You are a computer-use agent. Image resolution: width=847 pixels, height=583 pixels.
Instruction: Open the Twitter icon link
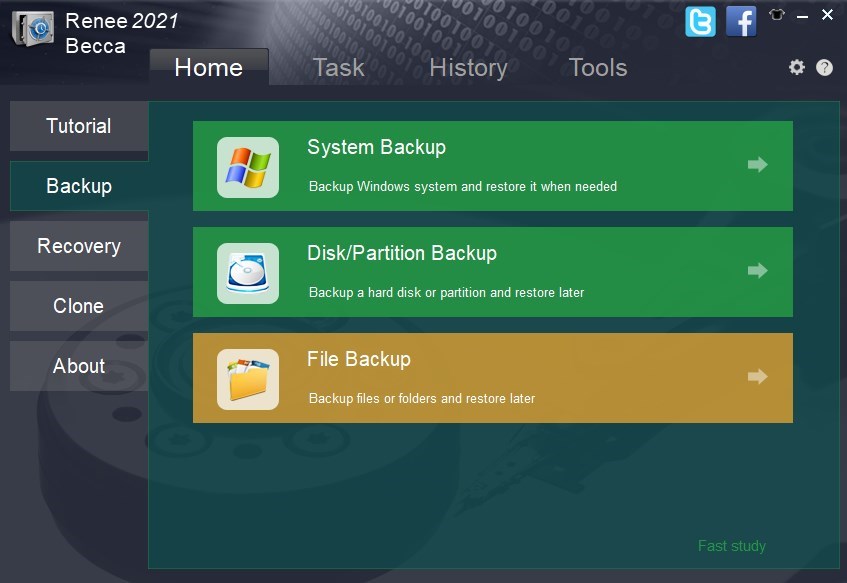tap(700, 21)
